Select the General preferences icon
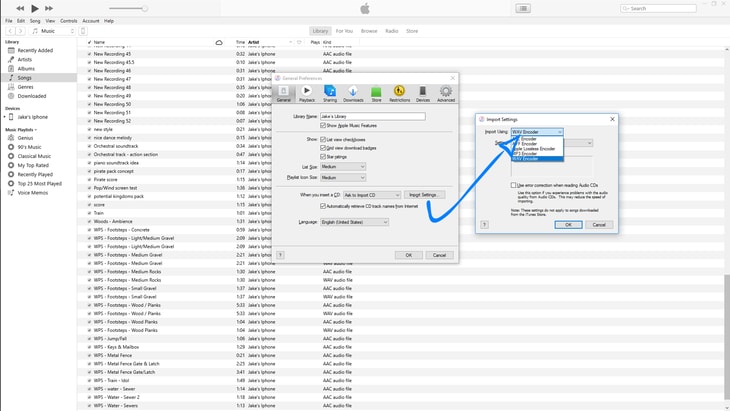730x411 pixels. click(284, 93)
